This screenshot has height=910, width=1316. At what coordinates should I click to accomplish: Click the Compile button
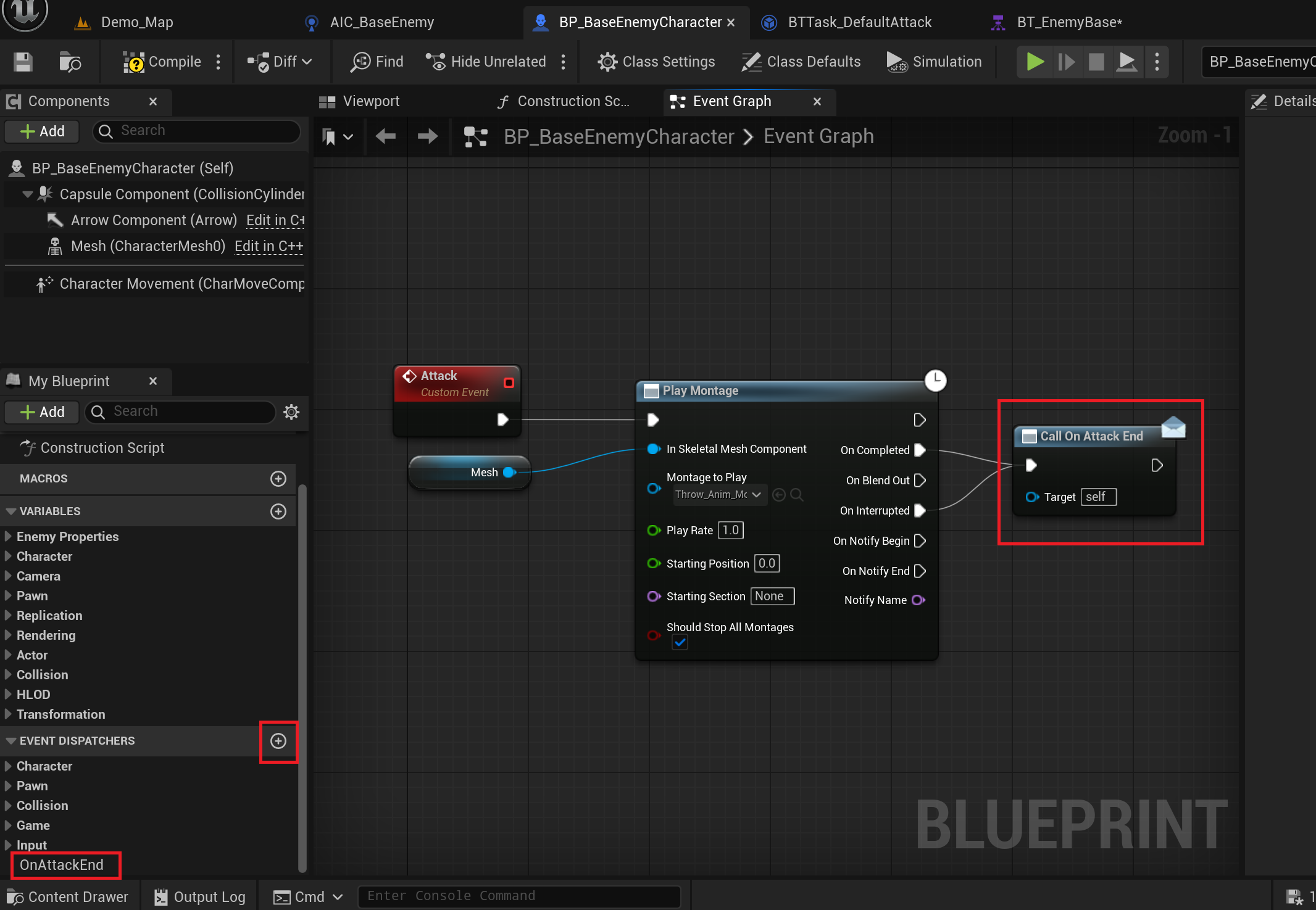pos(162,62)
